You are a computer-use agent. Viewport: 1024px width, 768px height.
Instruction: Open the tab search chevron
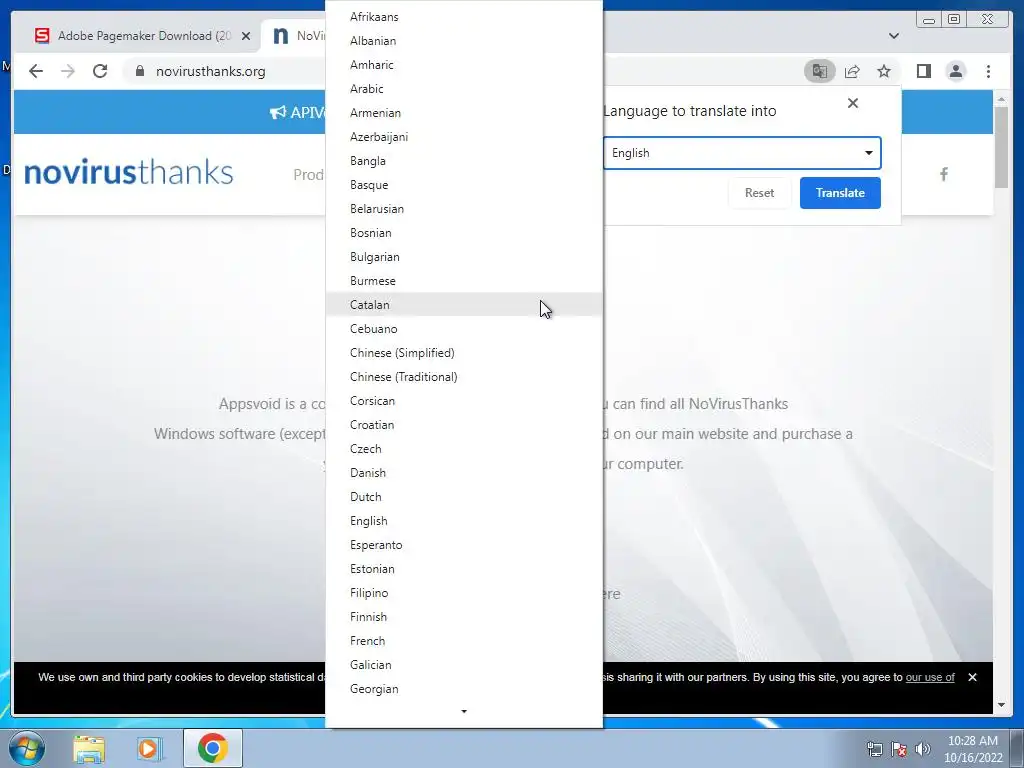tap(894, 36)
